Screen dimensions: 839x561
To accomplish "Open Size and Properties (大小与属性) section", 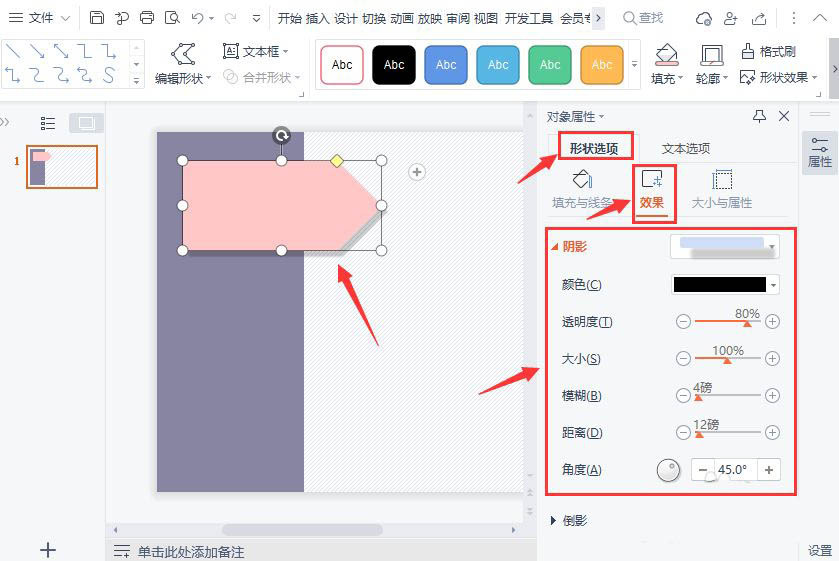I will [x=722, y=189].
